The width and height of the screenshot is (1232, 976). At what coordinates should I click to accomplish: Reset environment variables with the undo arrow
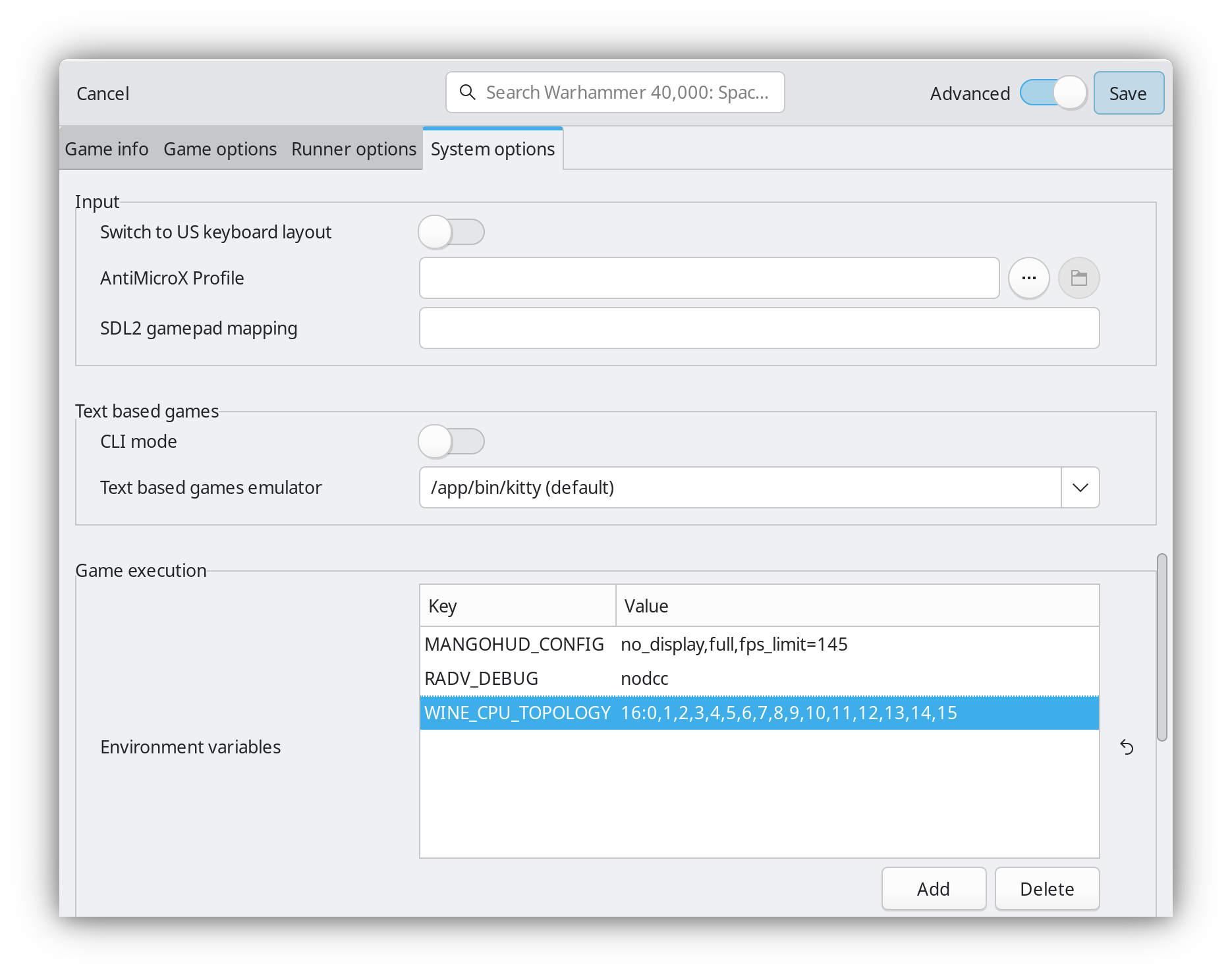[1127, 747]
